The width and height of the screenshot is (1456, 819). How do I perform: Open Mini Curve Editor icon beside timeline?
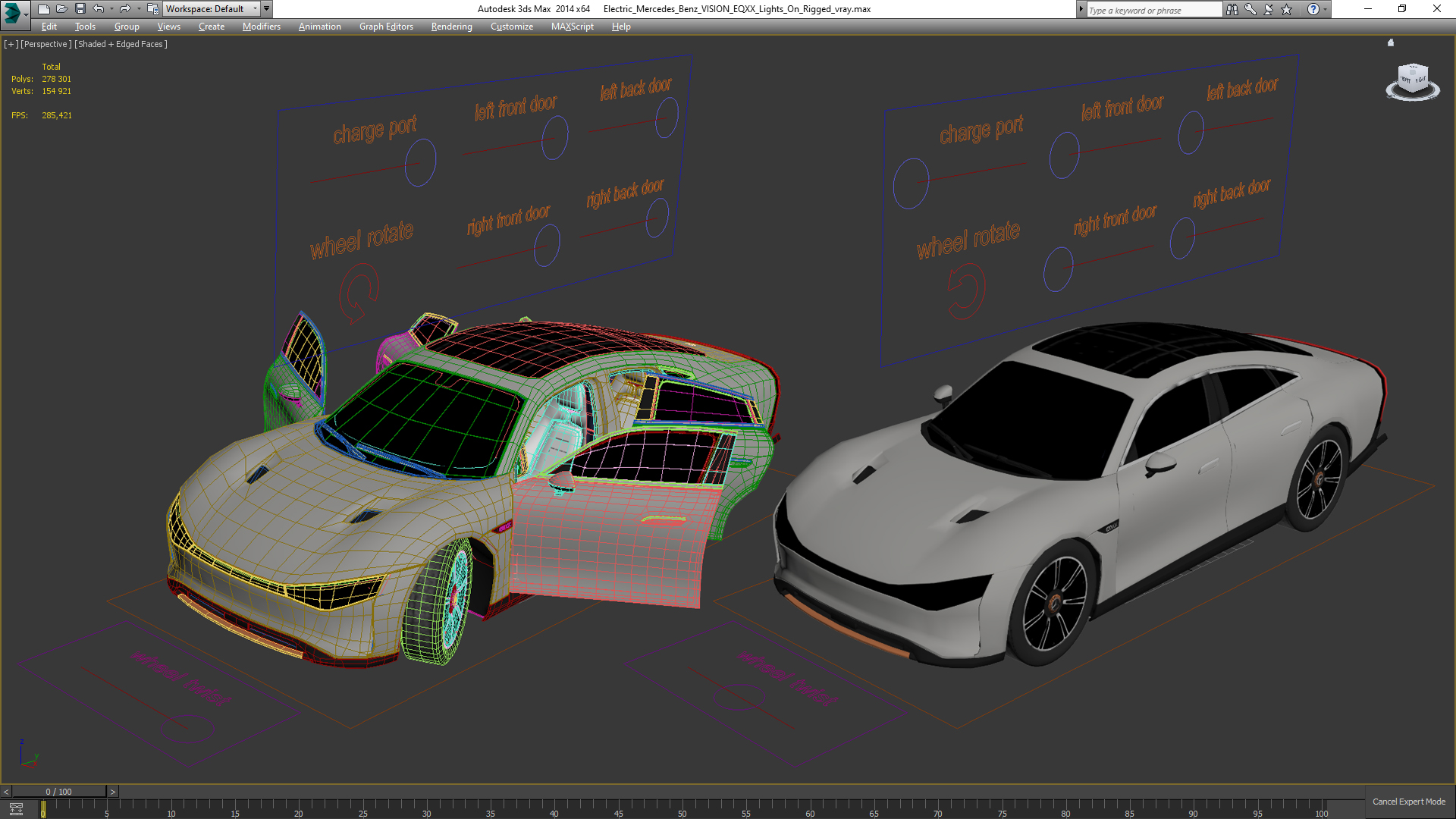[16, 809]
